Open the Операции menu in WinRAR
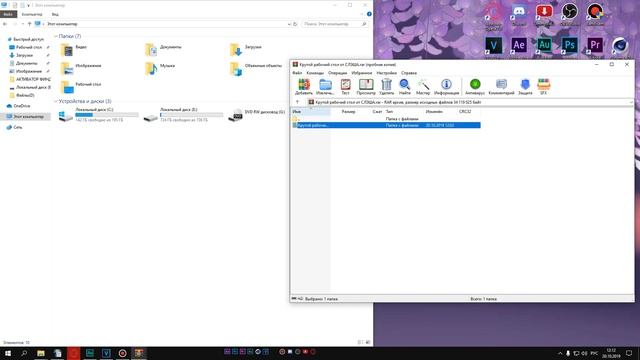Screen dimensions: 640x360 coord(338,73)
